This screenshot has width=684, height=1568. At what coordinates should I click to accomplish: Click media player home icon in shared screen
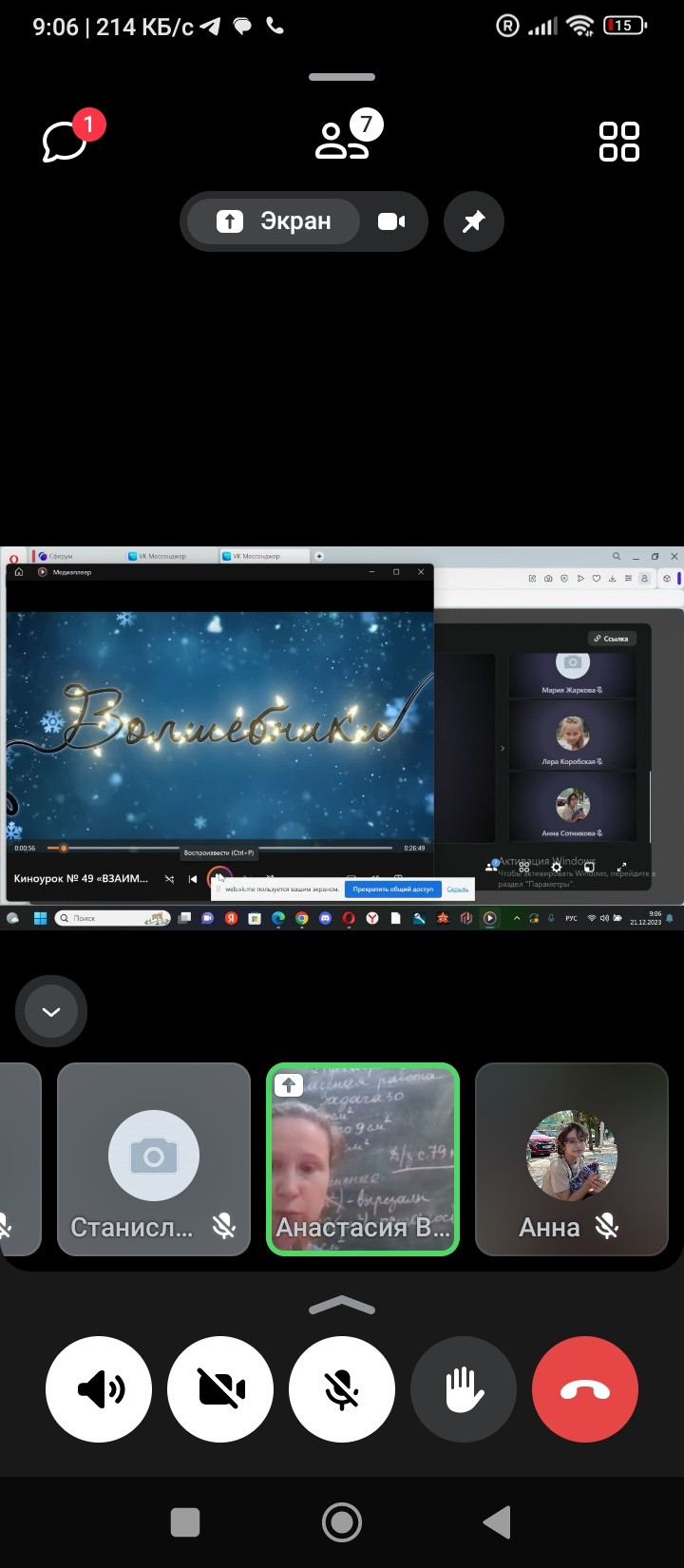click(x=19, y=572)
